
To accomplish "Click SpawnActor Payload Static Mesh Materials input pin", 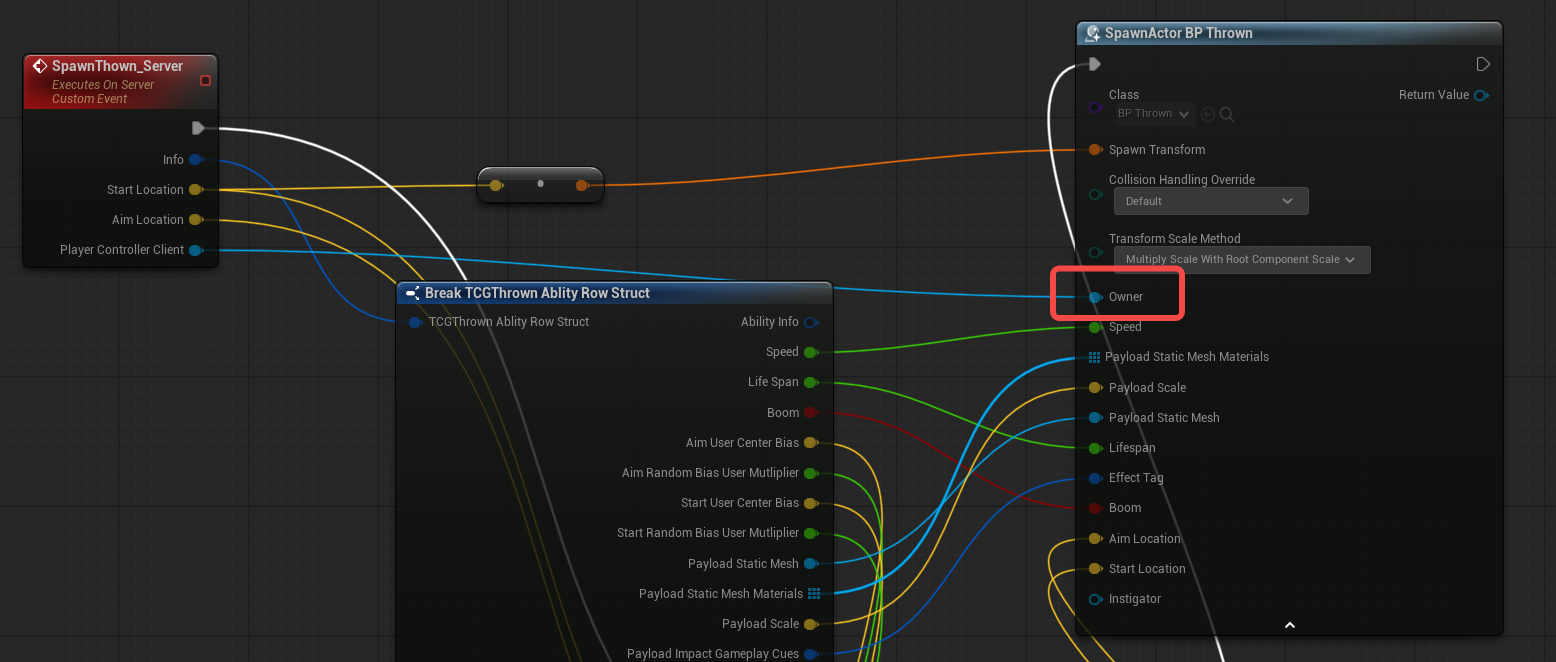I will pyautogui.click(x=1094, y=357).
